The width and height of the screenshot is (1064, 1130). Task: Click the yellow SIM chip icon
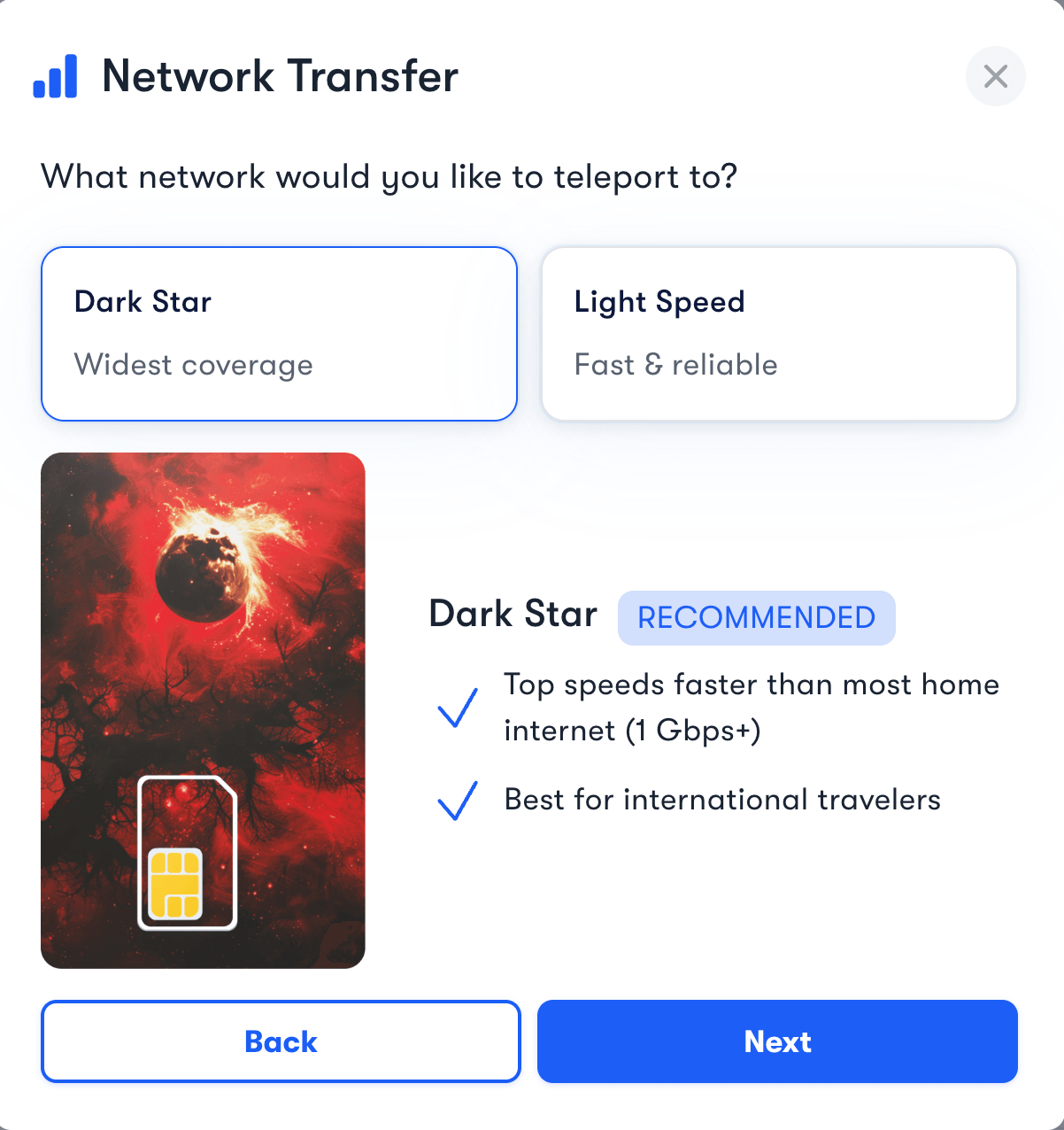[x=175, y=883]
